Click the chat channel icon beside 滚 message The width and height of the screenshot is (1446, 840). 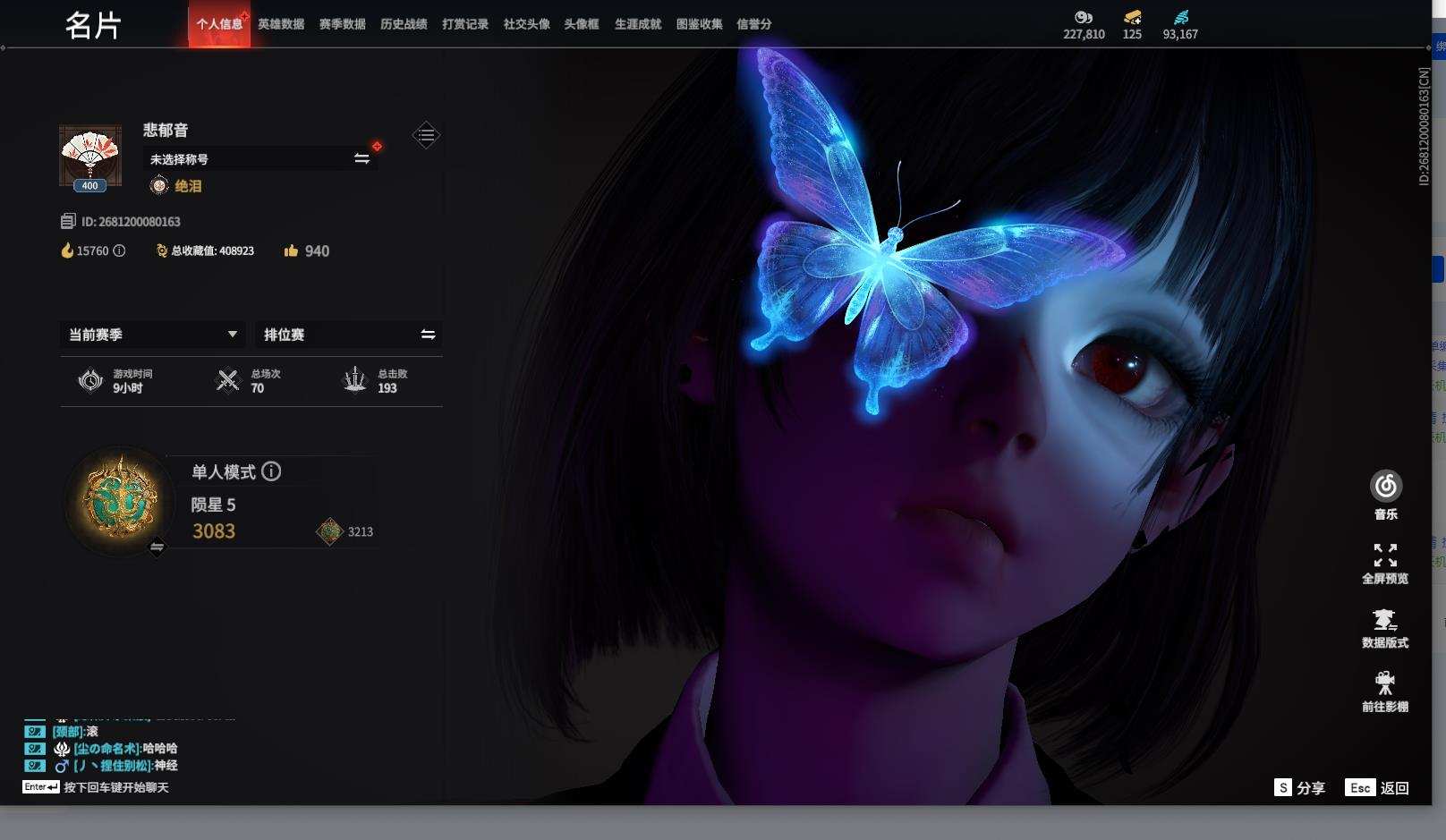click(34, 731)
